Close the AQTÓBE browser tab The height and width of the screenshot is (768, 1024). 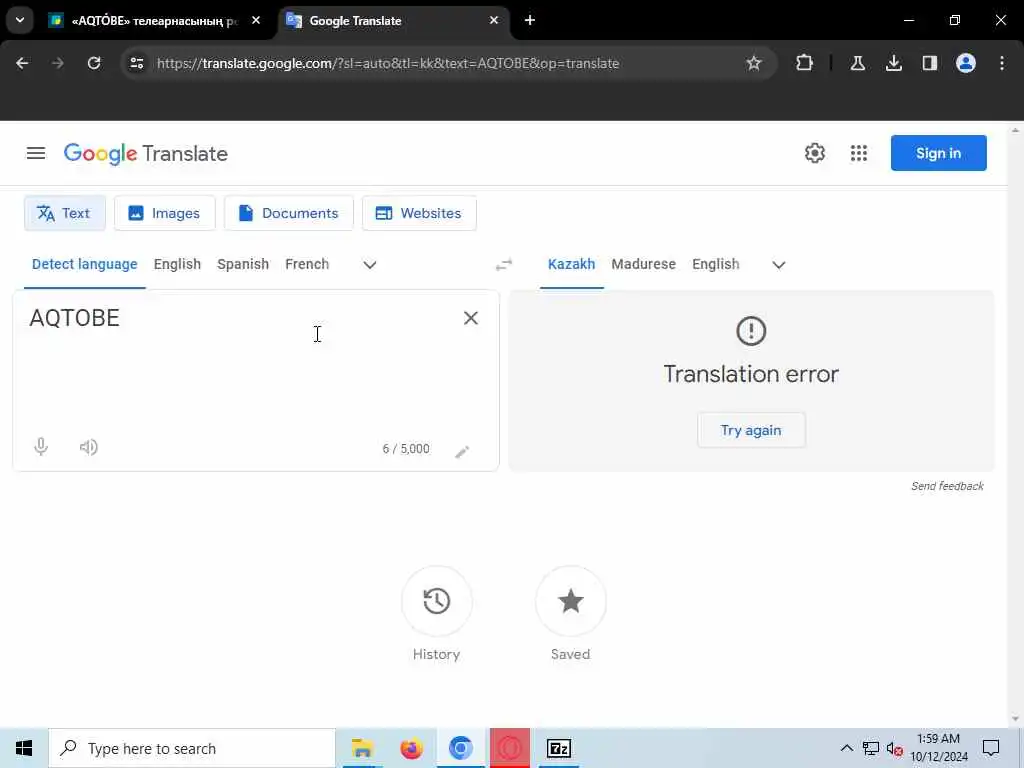click(256, 20)
